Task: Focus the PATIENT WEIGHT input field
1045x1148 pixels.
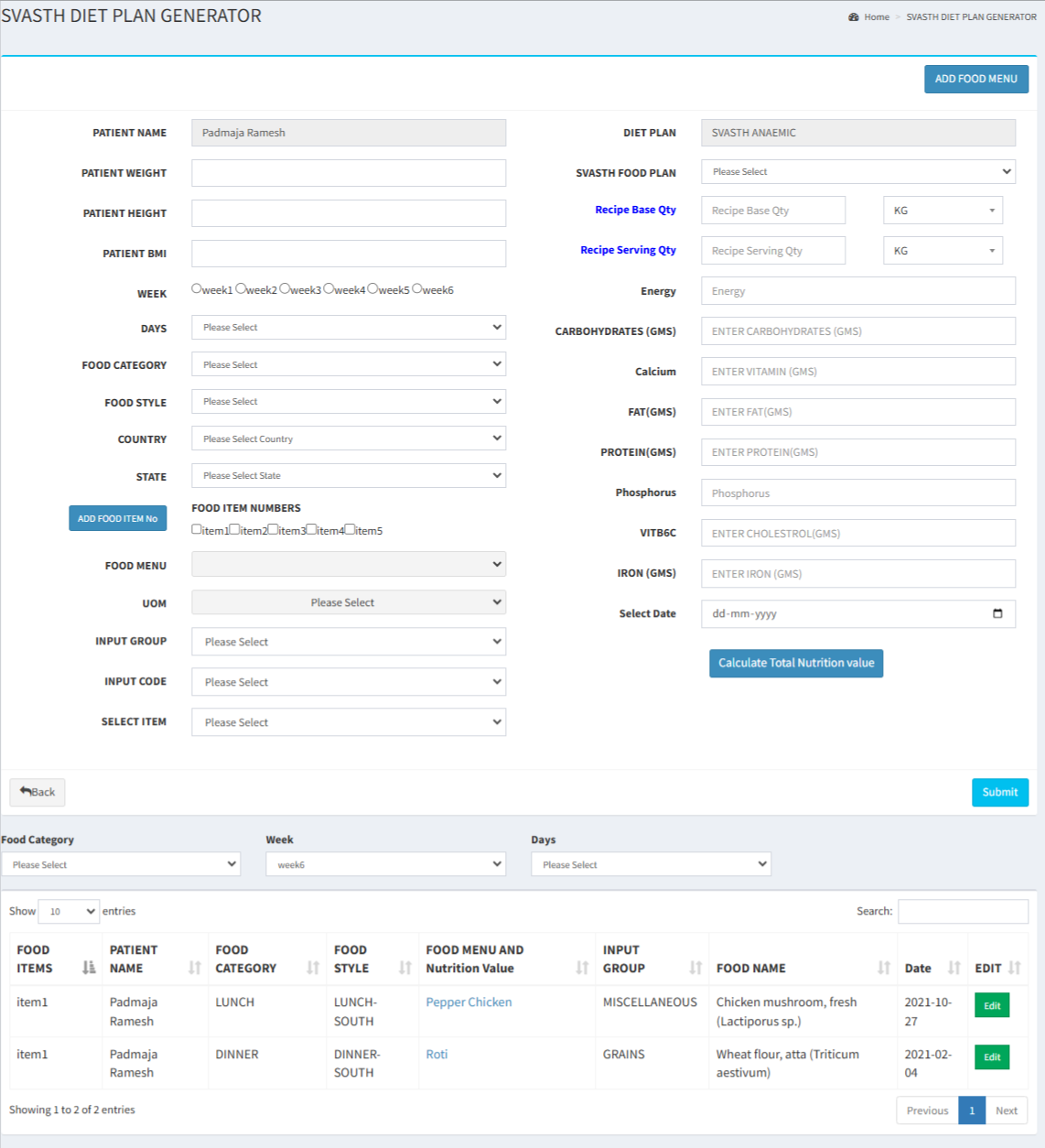Action: (349, 173)
